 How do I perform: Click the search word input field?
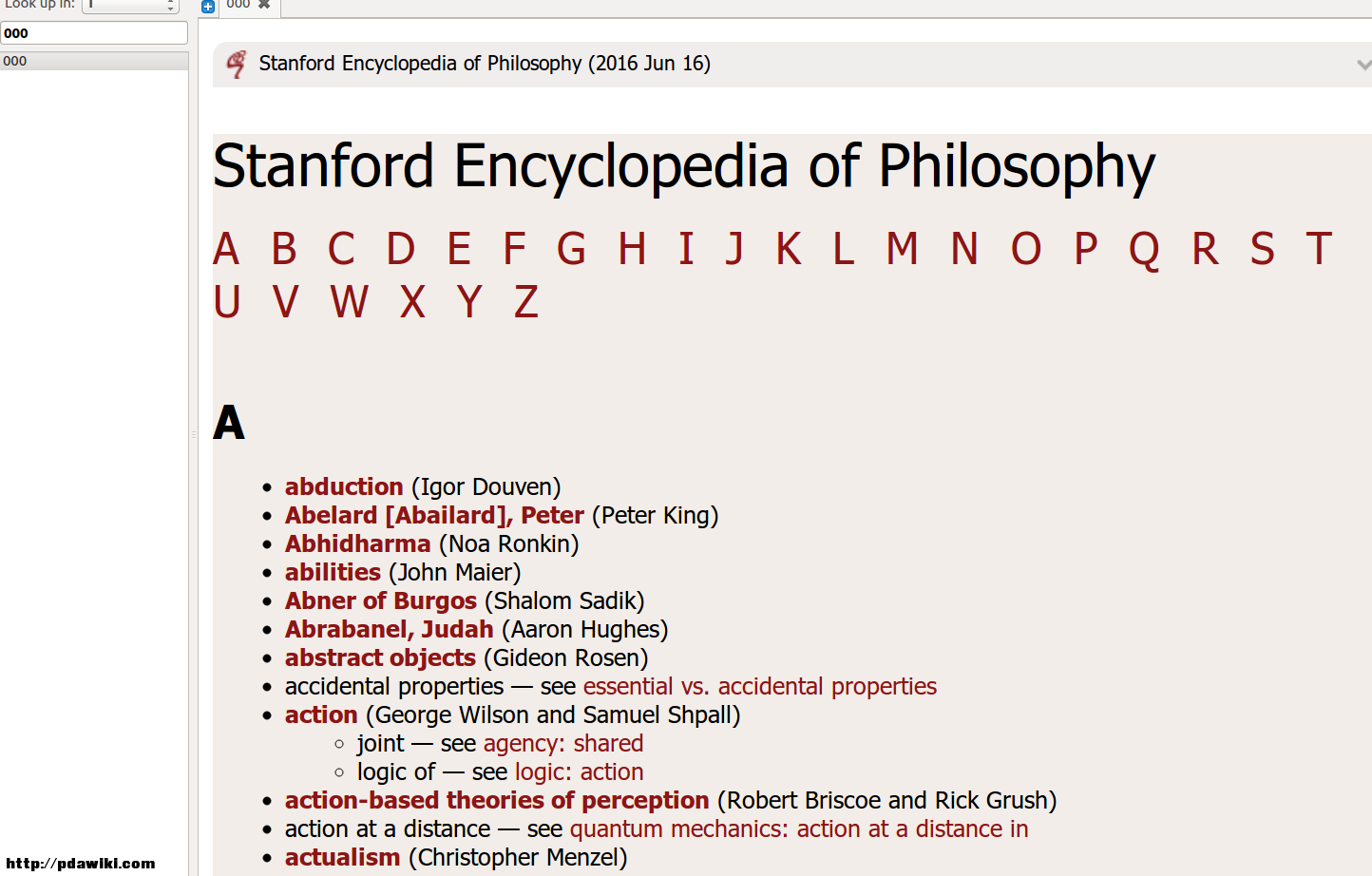pos(94,33)
